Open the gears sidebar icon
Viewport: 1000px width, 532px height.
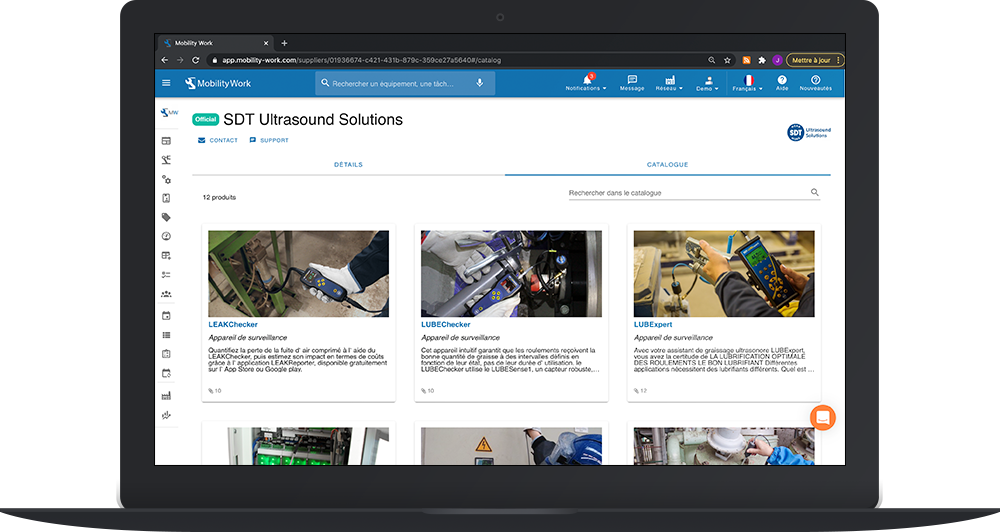166,179
